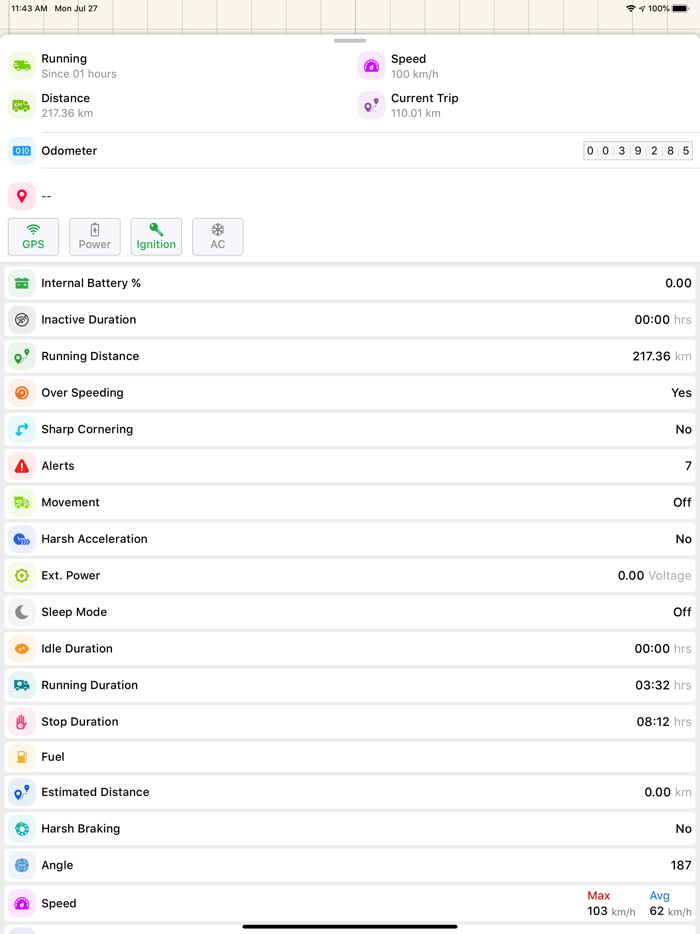Tap the Inactive Duration icon
Screen dimensions: 700x934
click(22, 320)
